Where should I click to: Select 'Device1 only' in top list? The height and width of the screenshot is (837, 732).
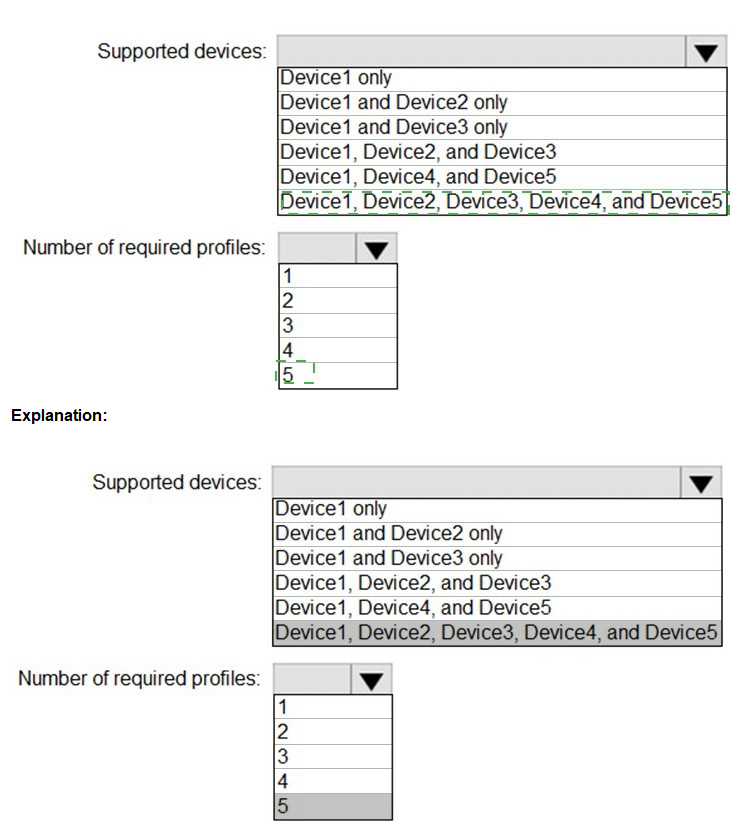[x=336, y=77]
